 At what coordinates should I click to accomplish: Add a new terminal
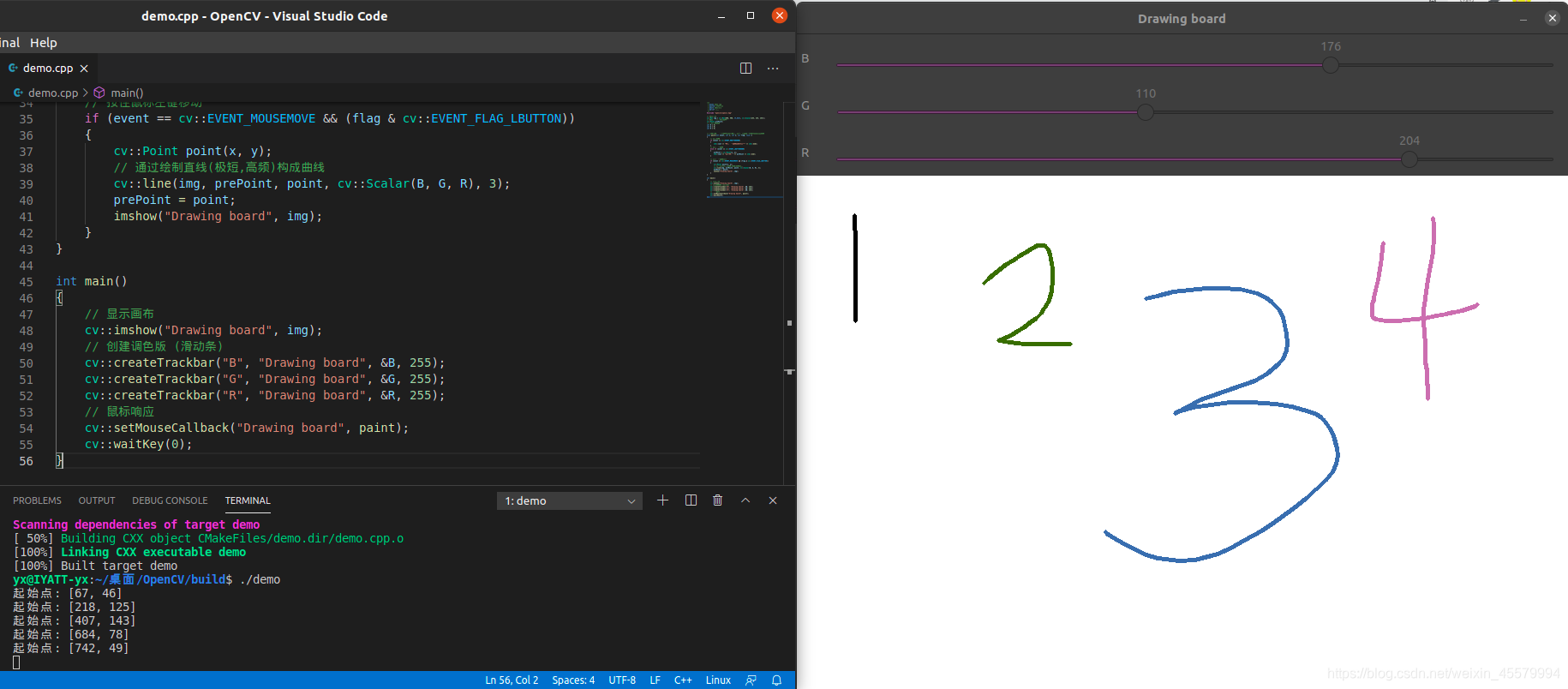point(662,500)
